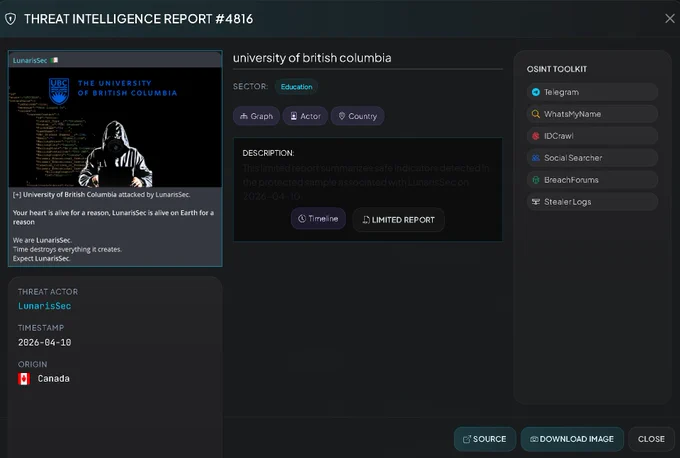Viewport: 680px width, 458px height.
Task: Click the document icon on LIMITED REPORT
Action: coord(366,220)
